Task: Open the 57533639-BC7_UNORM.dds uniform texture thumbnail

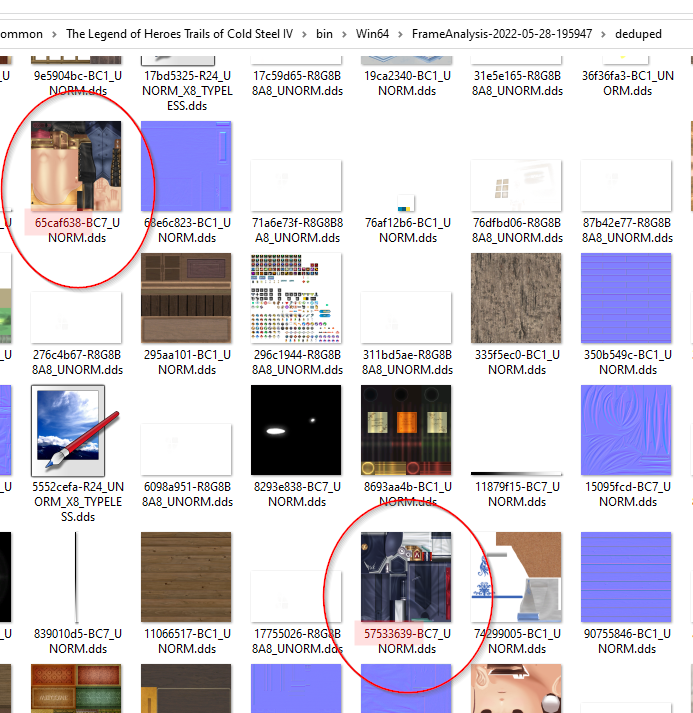Action: coord(406,577)
